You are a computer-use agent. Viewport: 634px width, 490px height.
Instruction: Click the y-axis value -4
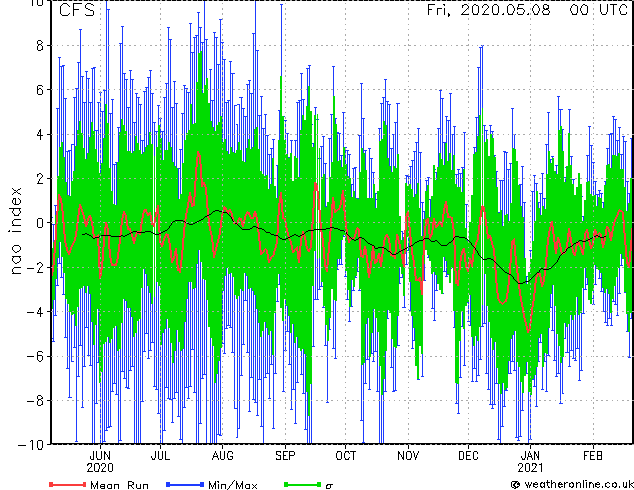[x=35, y=312]
